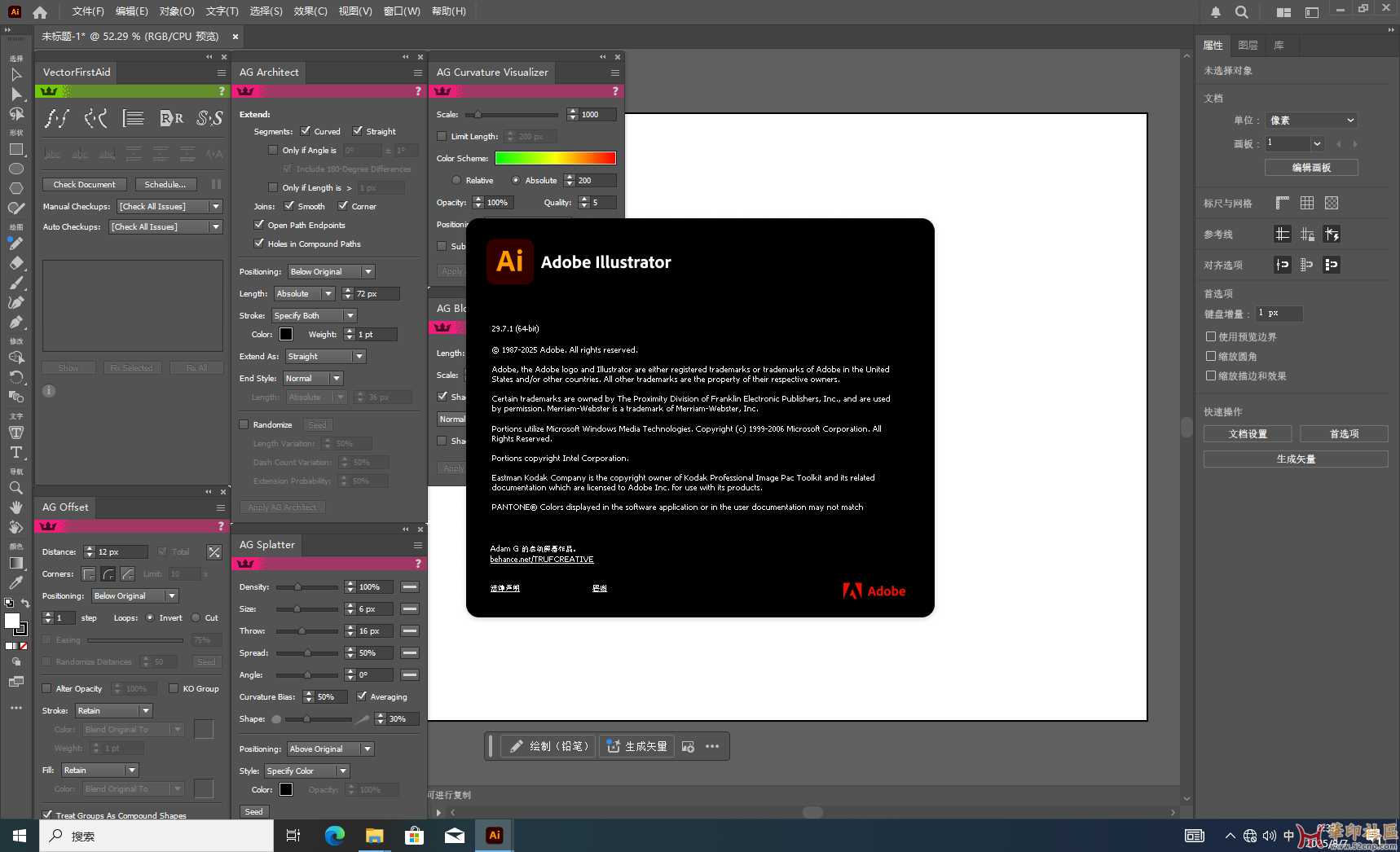Viewport: 1400px width, 852px height.
Task: Click the Illustrator home icon
Action: point(40,11)
